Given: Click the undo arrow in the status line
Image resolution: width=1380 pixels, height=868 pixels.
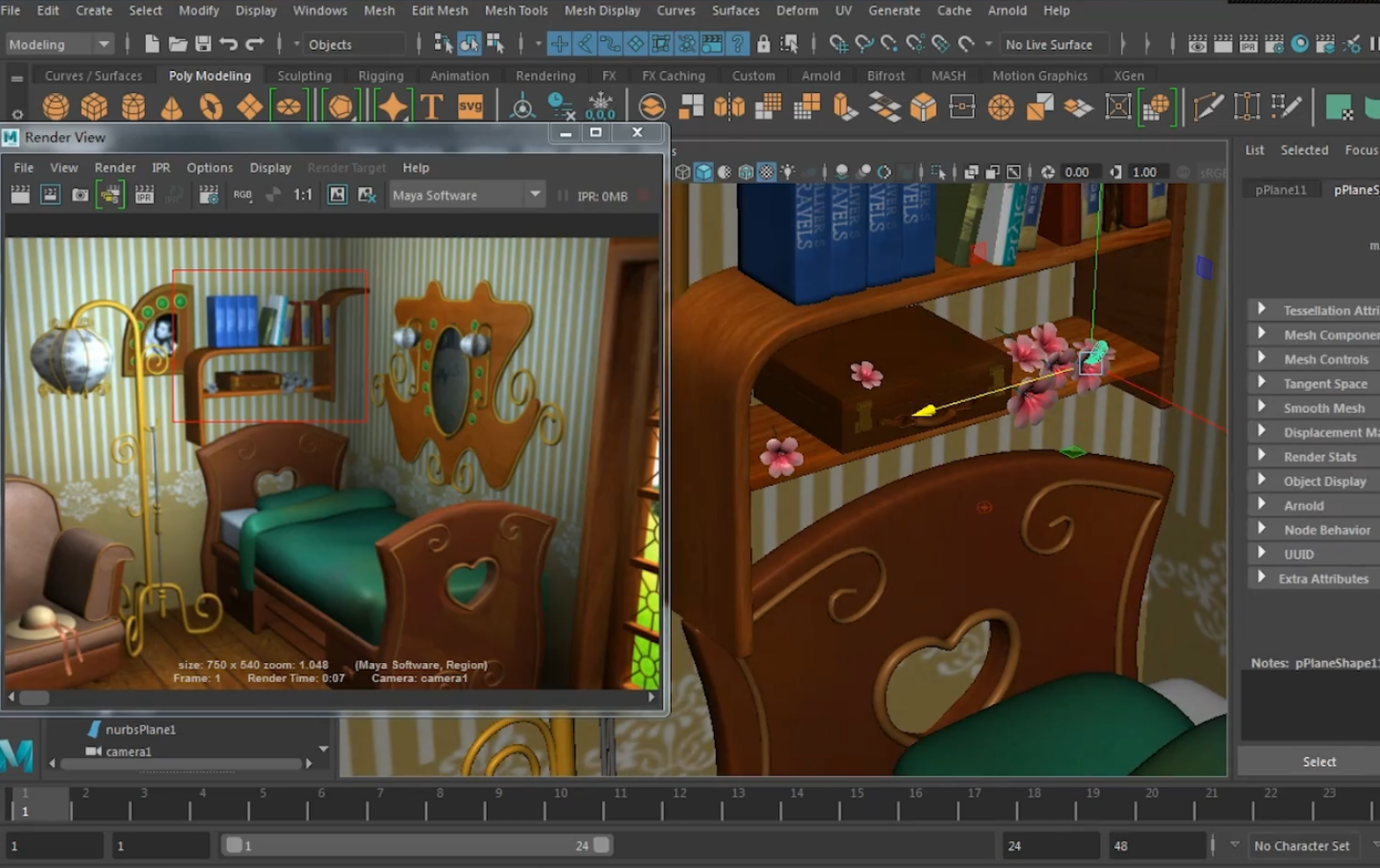Looking at the screenshot, I should [x=228, y=44].
